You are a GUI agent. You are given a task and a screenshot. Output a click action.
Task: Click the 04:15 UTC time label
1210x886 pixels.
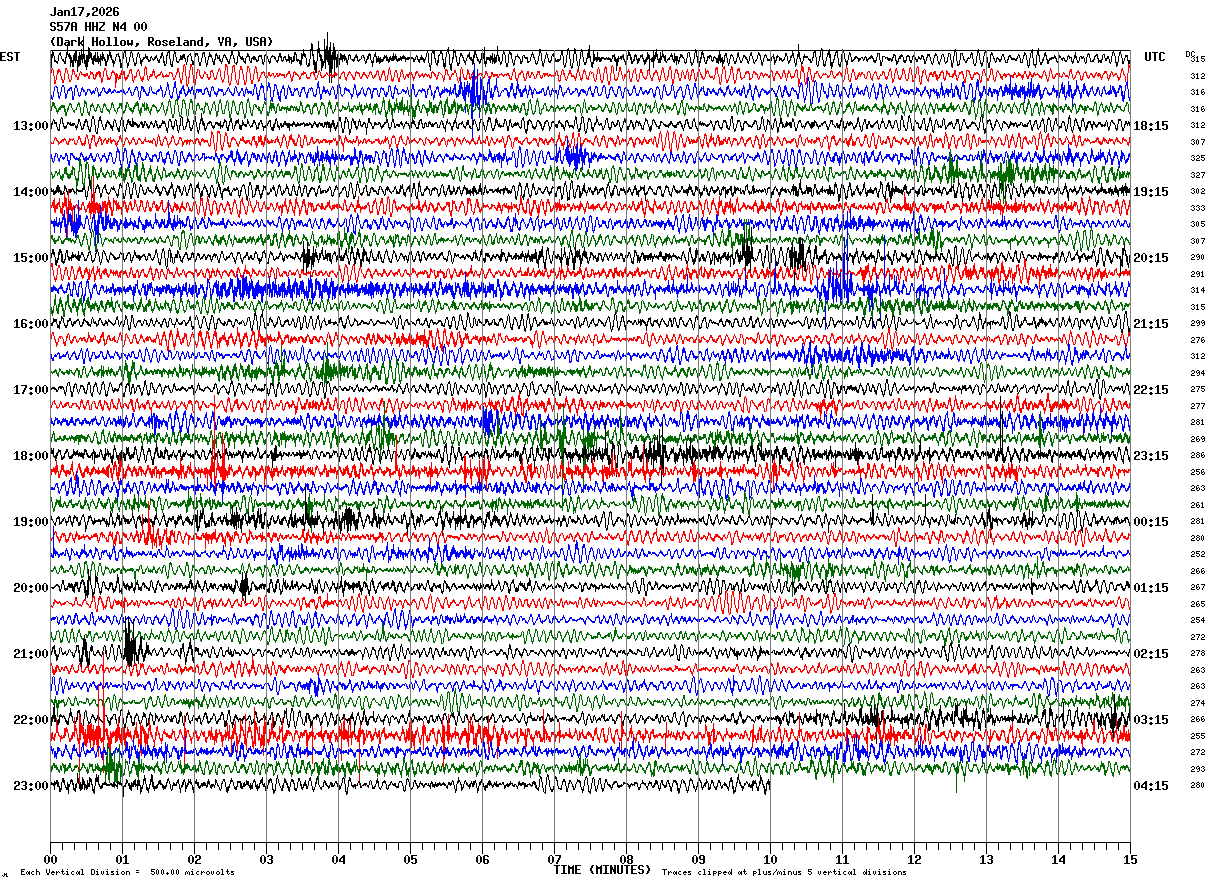pos(1150,785)
